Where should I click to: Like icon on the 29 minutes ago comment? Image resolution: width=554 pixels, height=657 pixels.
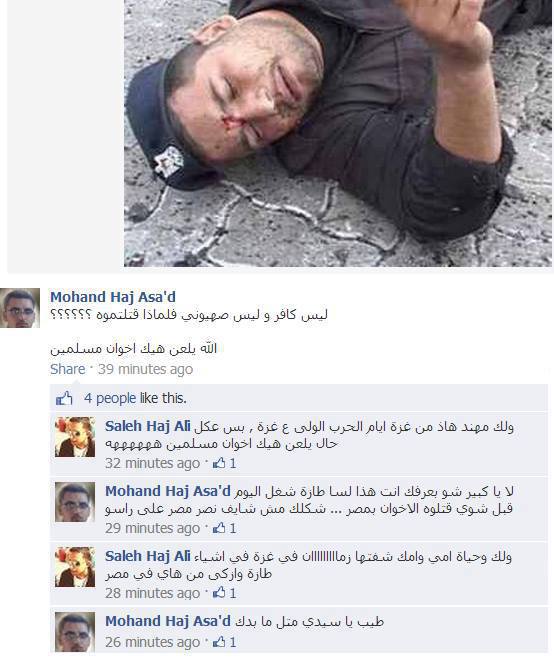point(219,528)
